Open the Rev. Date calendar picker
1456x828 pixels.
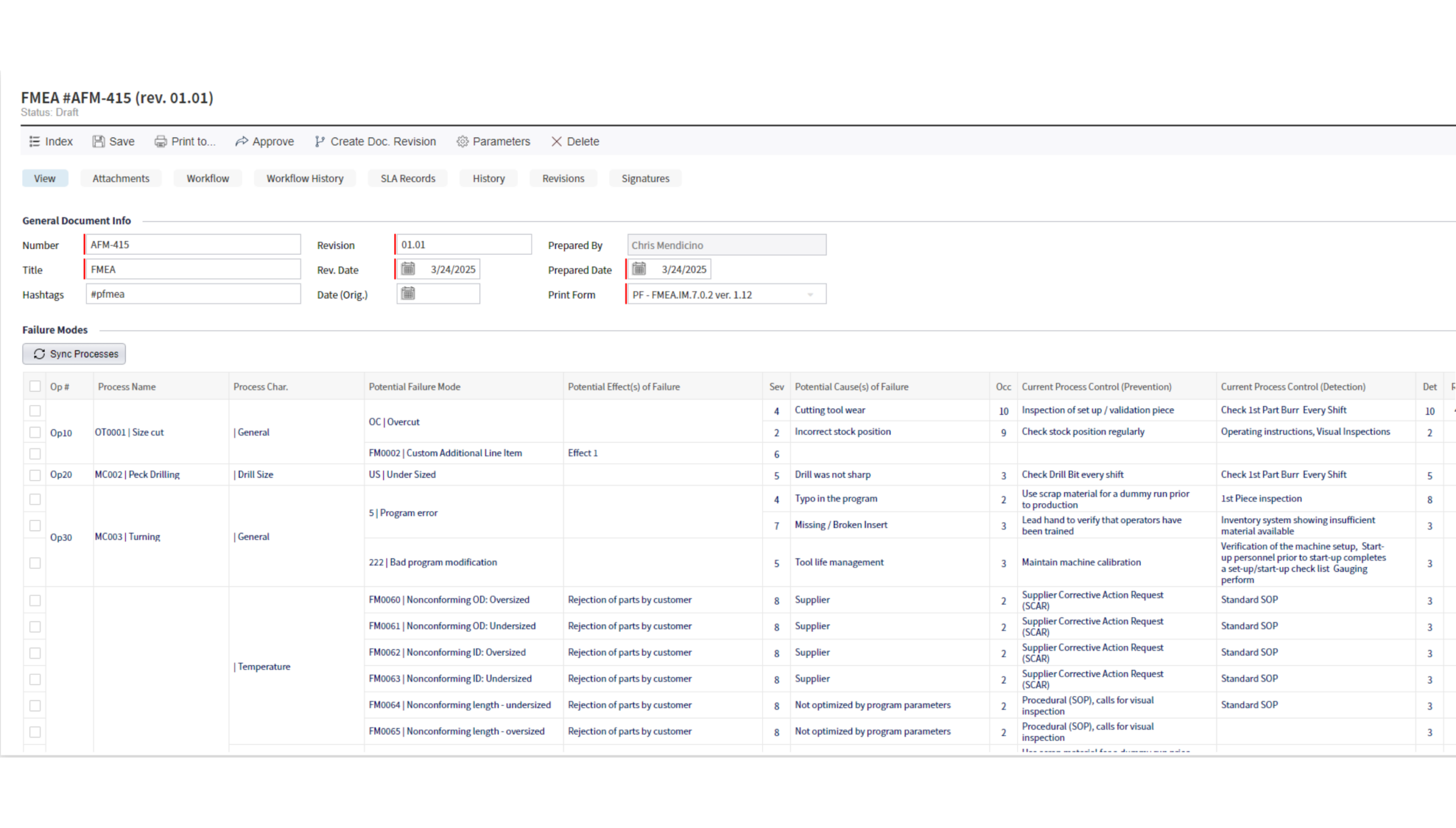click(408, 269)
